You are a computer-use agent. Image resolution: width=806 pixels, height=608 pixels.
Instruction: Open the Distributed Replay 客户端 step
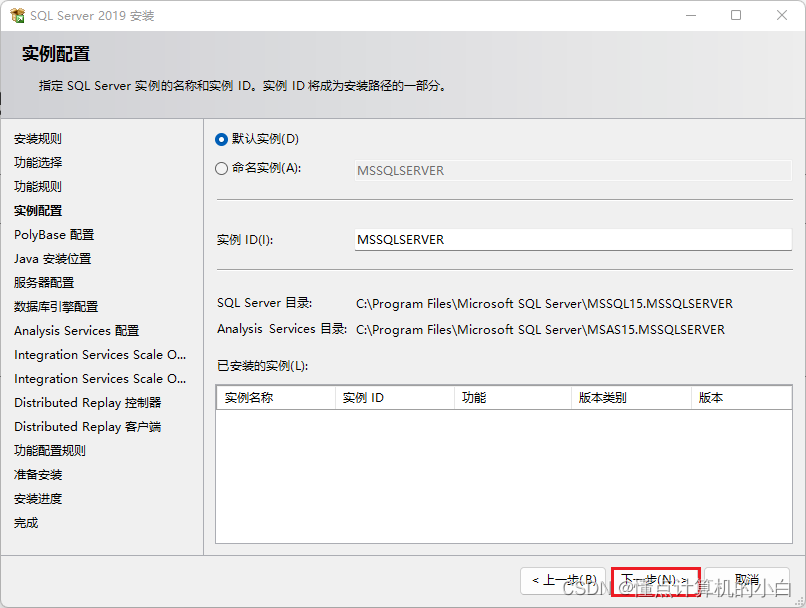(x=88, y=427)
